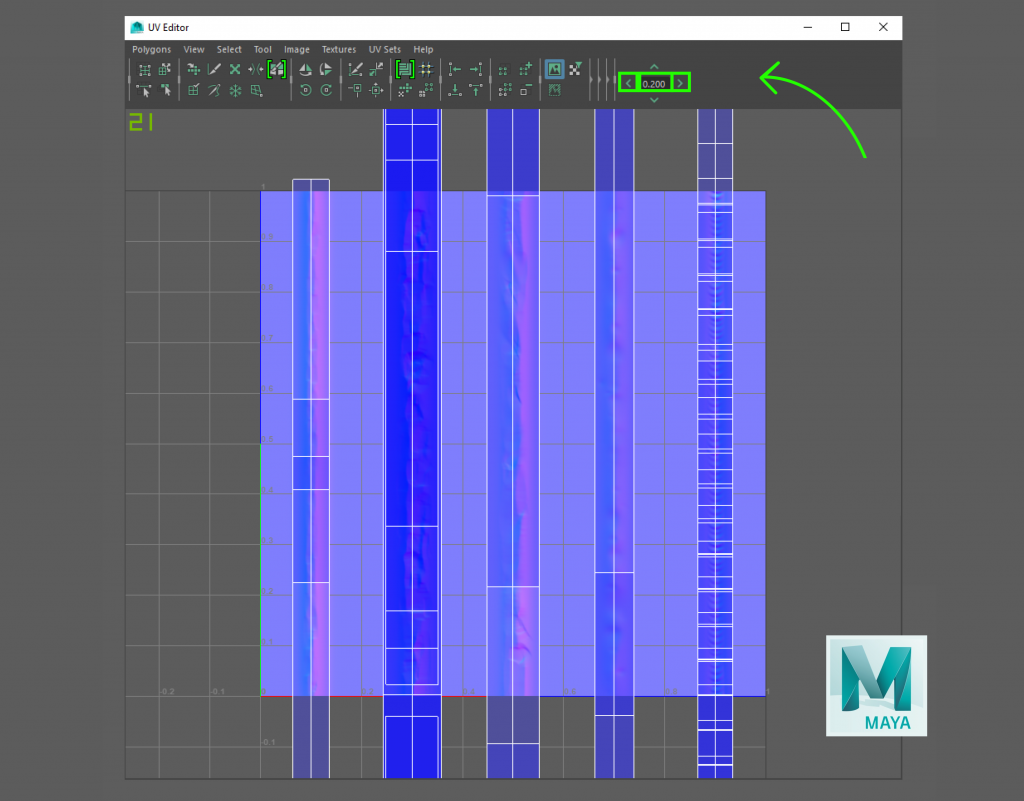This screenshot has height=801, width=1024.
Task: Click the Rotate UVs clockwise icon
Action: click(326, 90)
